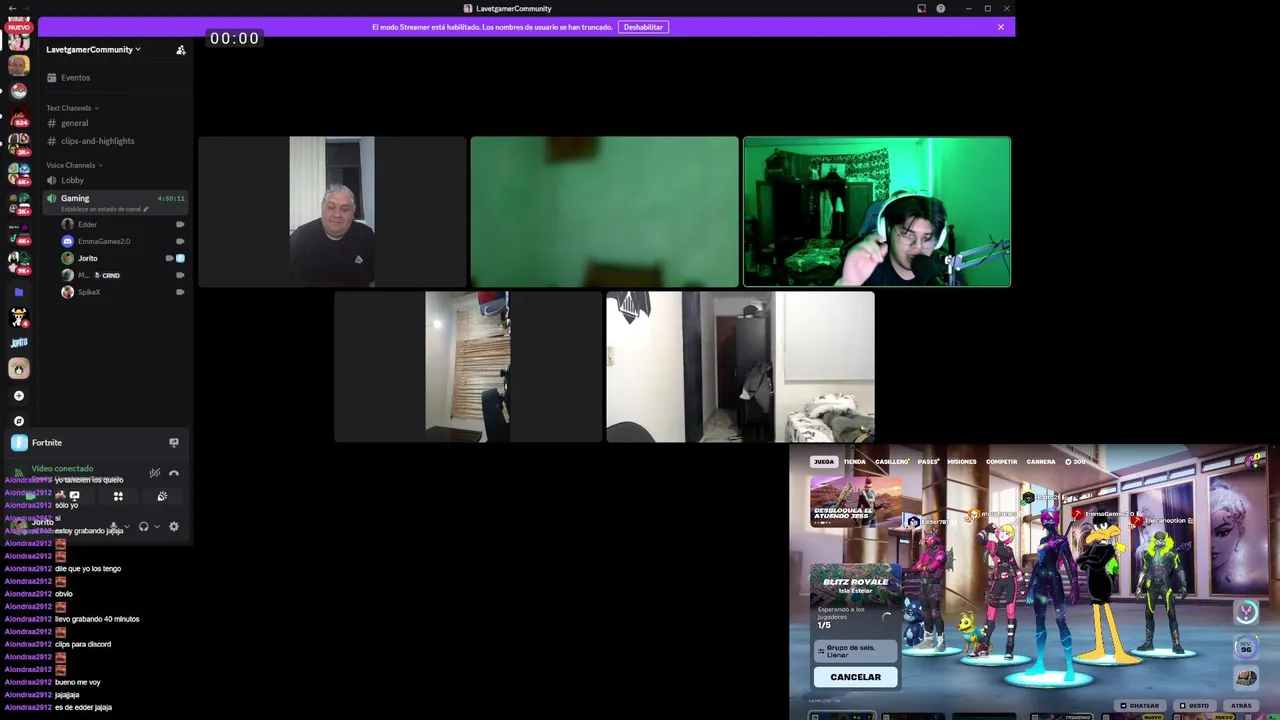Click the video icon beside Edder

click(180, 225)
